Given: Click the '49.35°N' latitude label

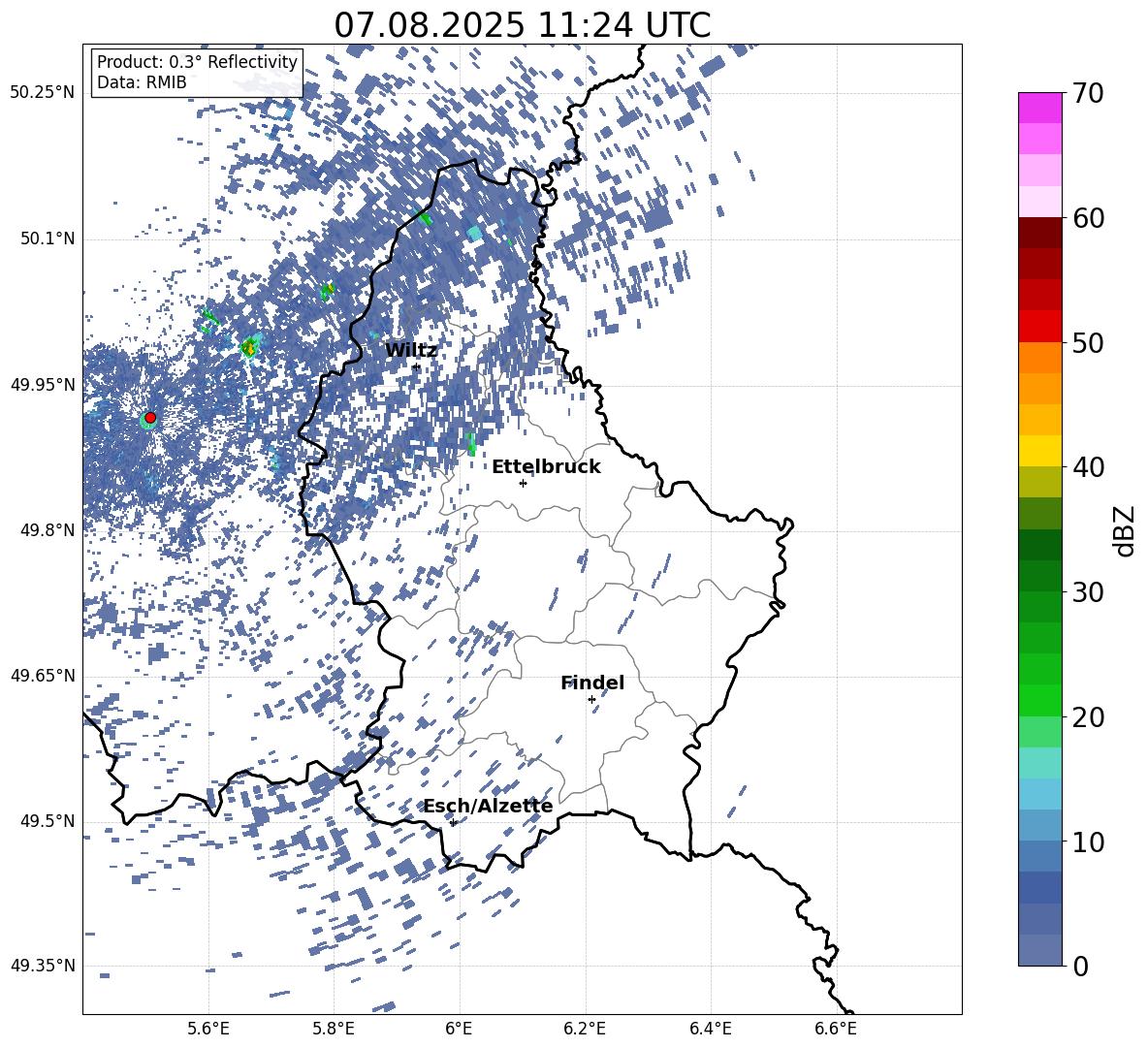Looking at the screenshot, I should (x=43, y=966).
